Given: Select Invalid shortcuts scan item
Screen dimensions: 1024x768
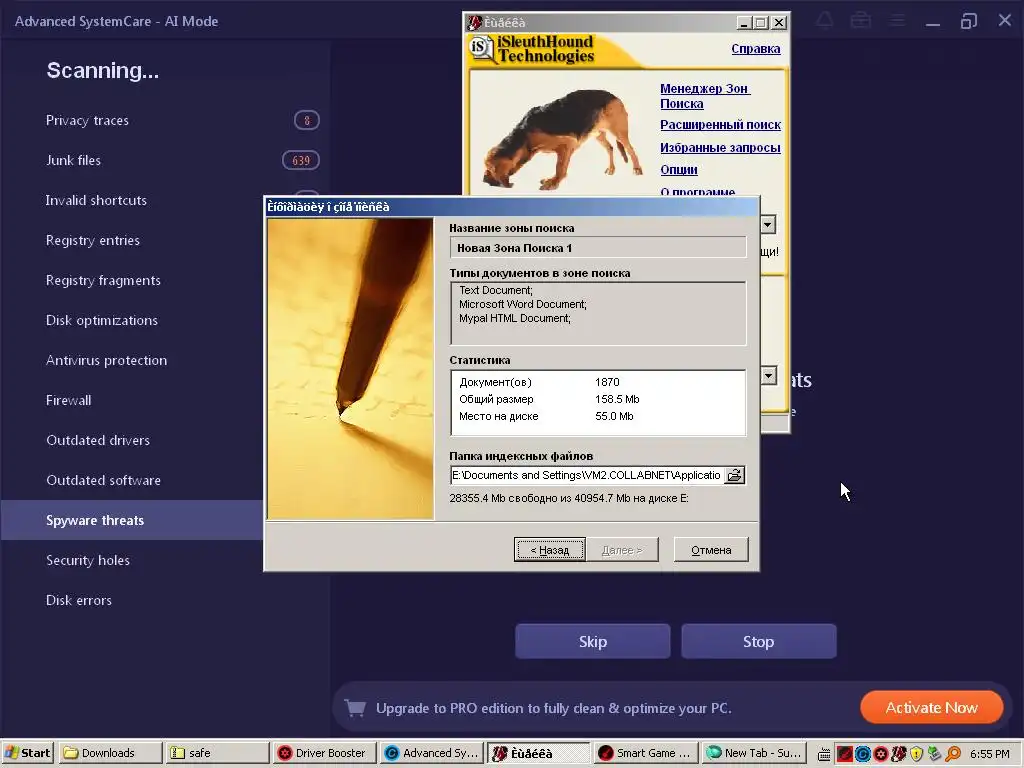Looking at the screenshot, I should point(96,200).
